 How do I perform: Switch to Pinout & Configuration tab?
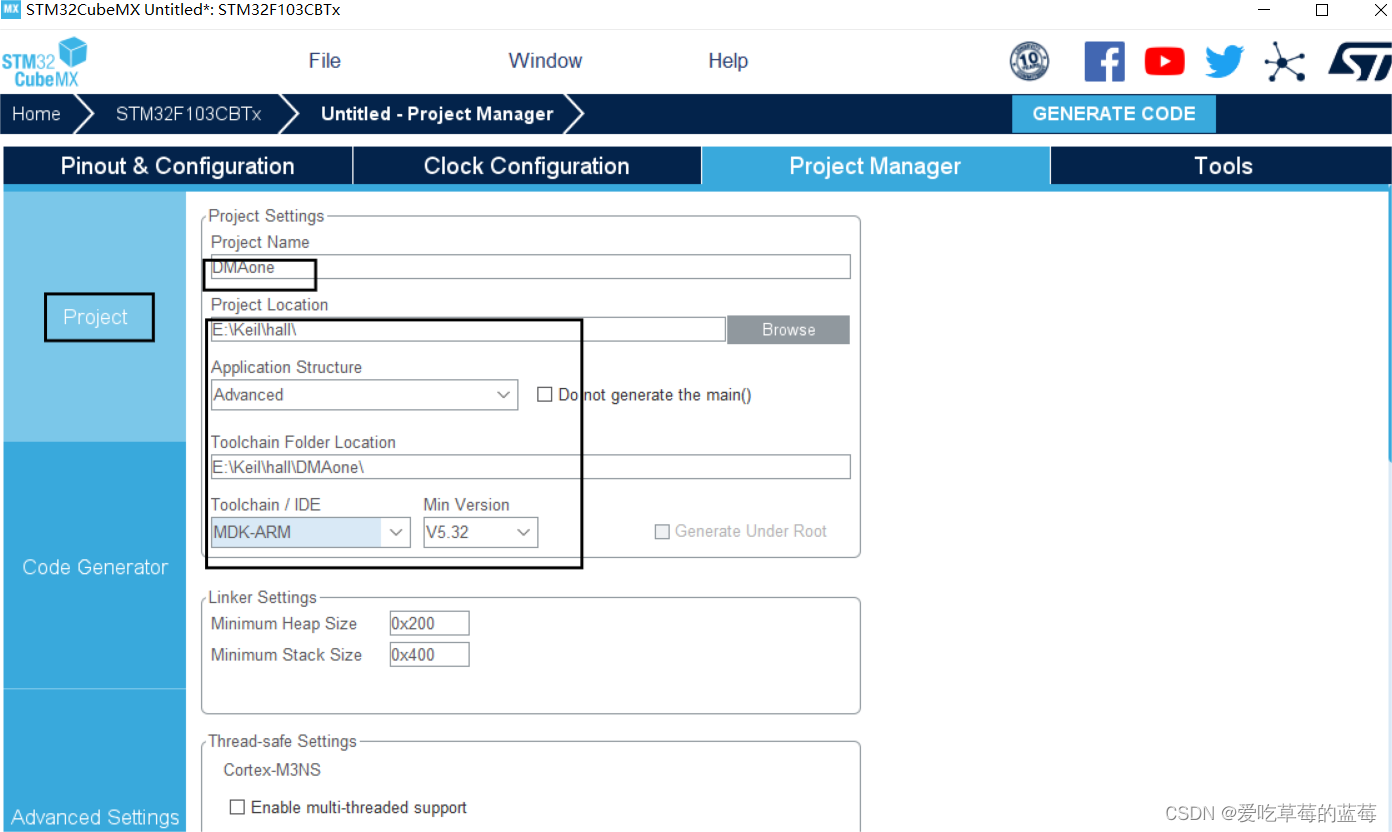pos(178,166)
